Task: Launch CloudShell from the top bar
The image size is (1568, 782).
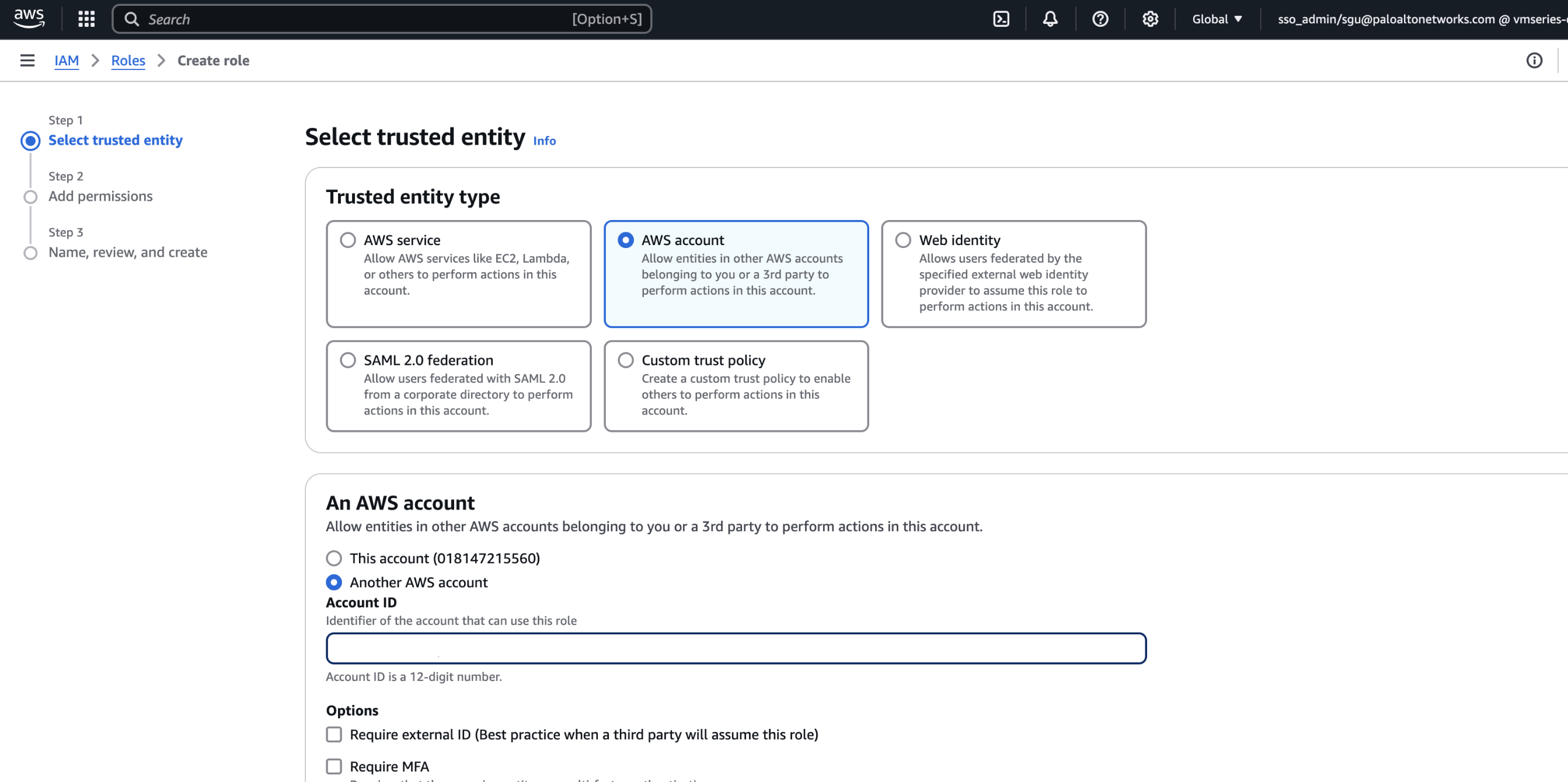Action: (x=1001, y=19)
